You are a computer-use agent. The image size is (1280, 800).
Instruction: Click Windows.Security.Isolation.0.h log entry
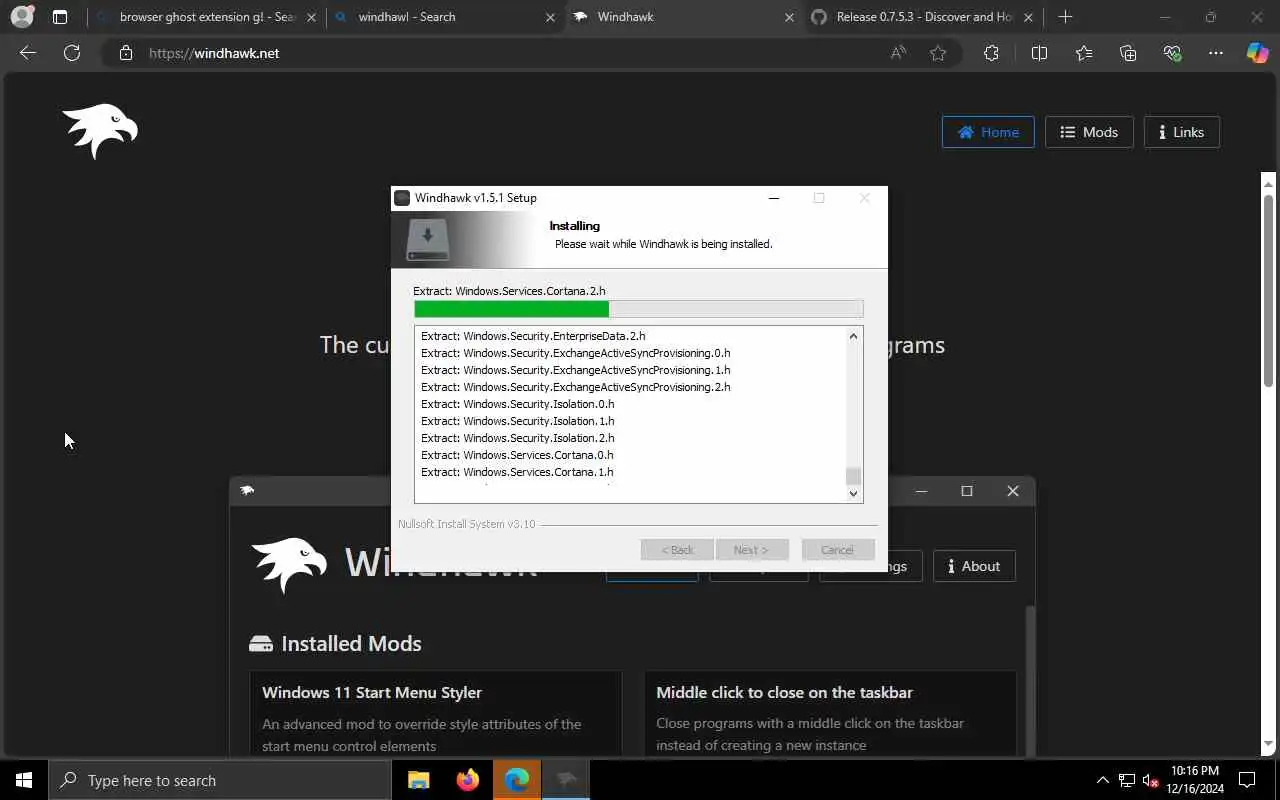click(x=517, y=404)
